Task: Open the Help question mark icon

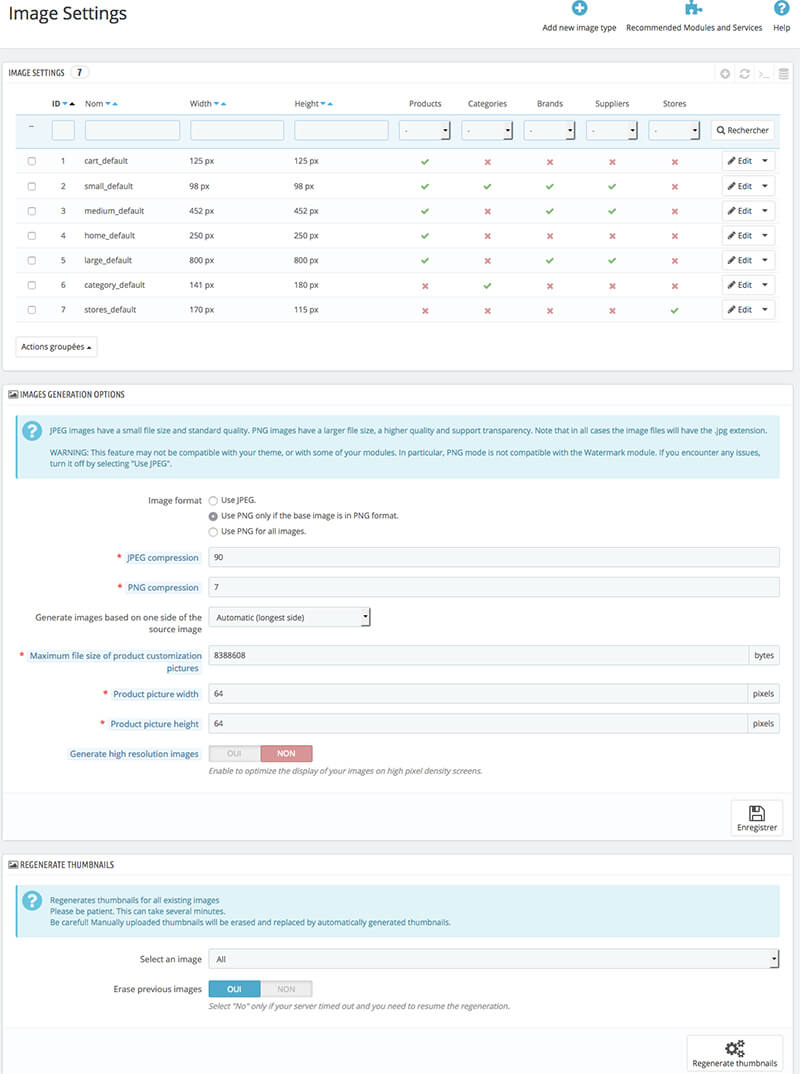Action: [x=782, y=8]
